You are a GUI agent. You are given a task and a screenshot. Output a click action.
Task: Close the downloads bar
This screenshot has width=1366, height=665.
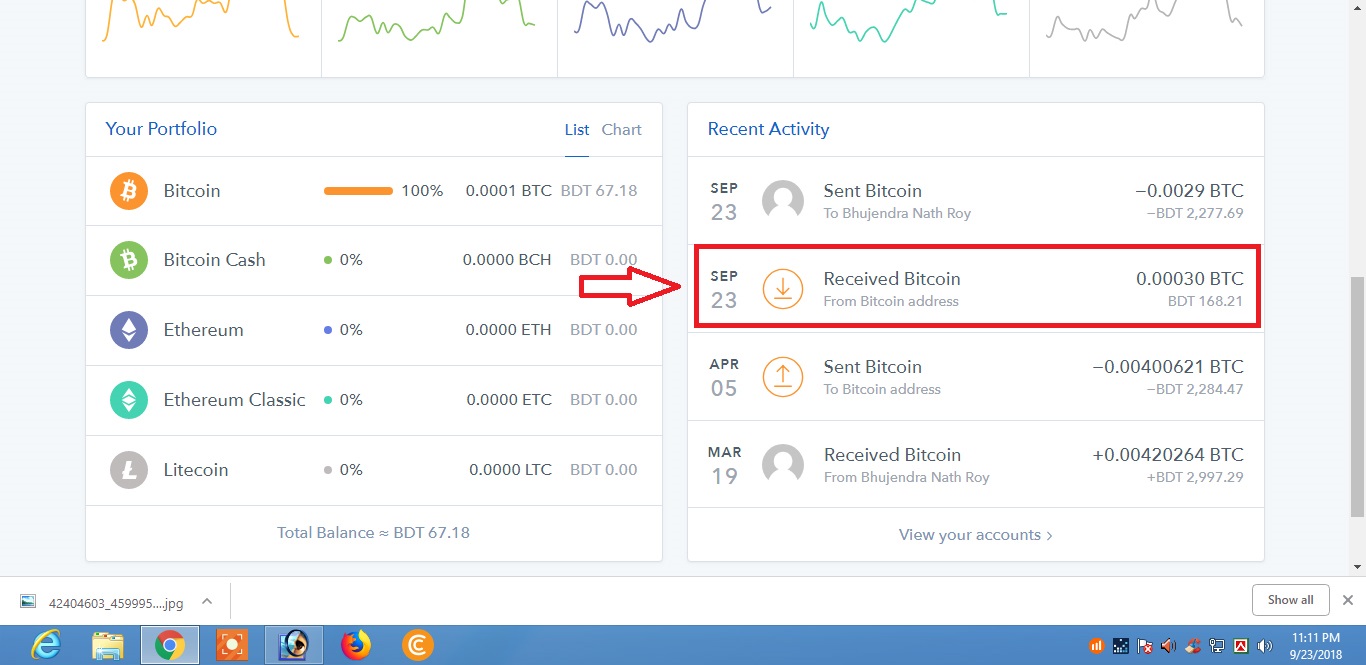1347,600
